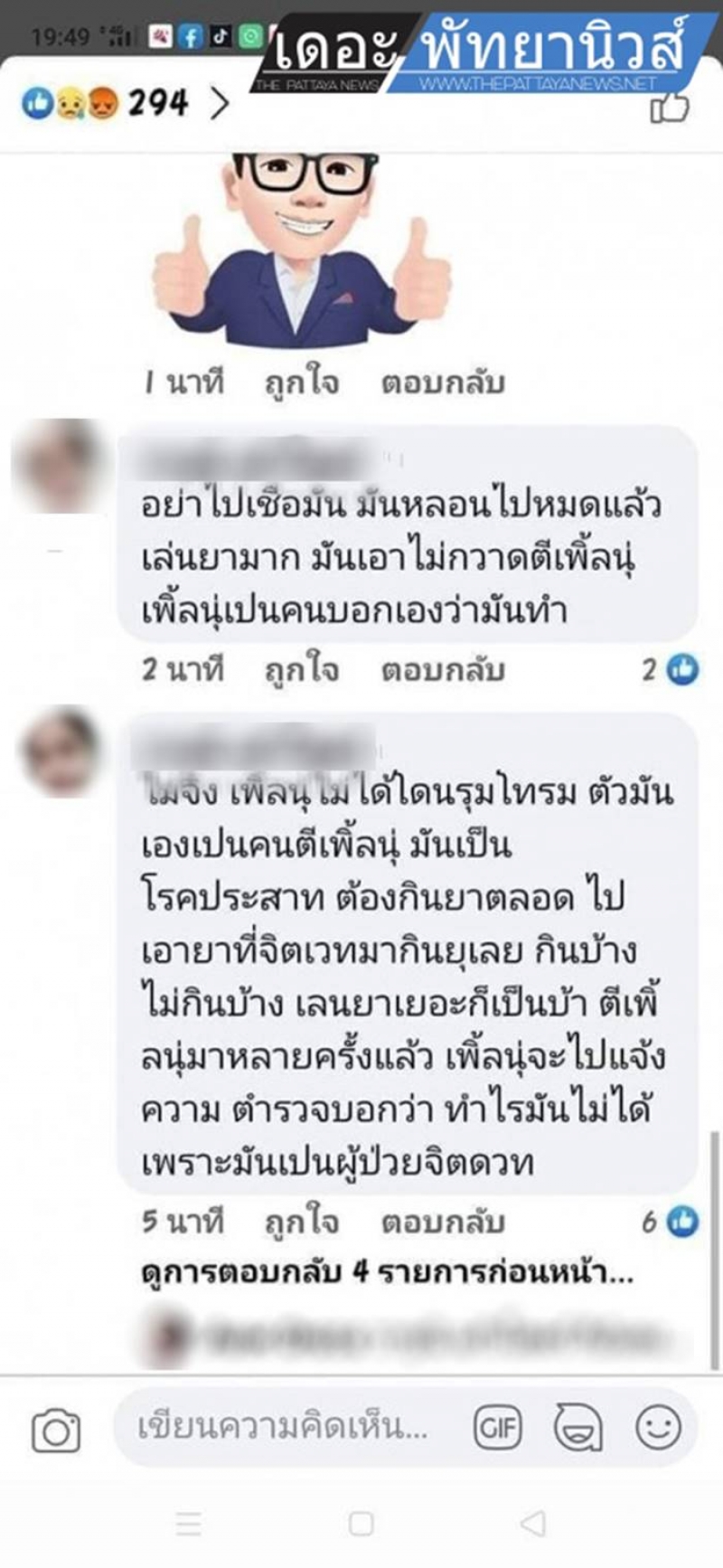This screenshot has width=723, height=1568.
Task: Click the like reaction badge showing 2
Action: point(671,670)
